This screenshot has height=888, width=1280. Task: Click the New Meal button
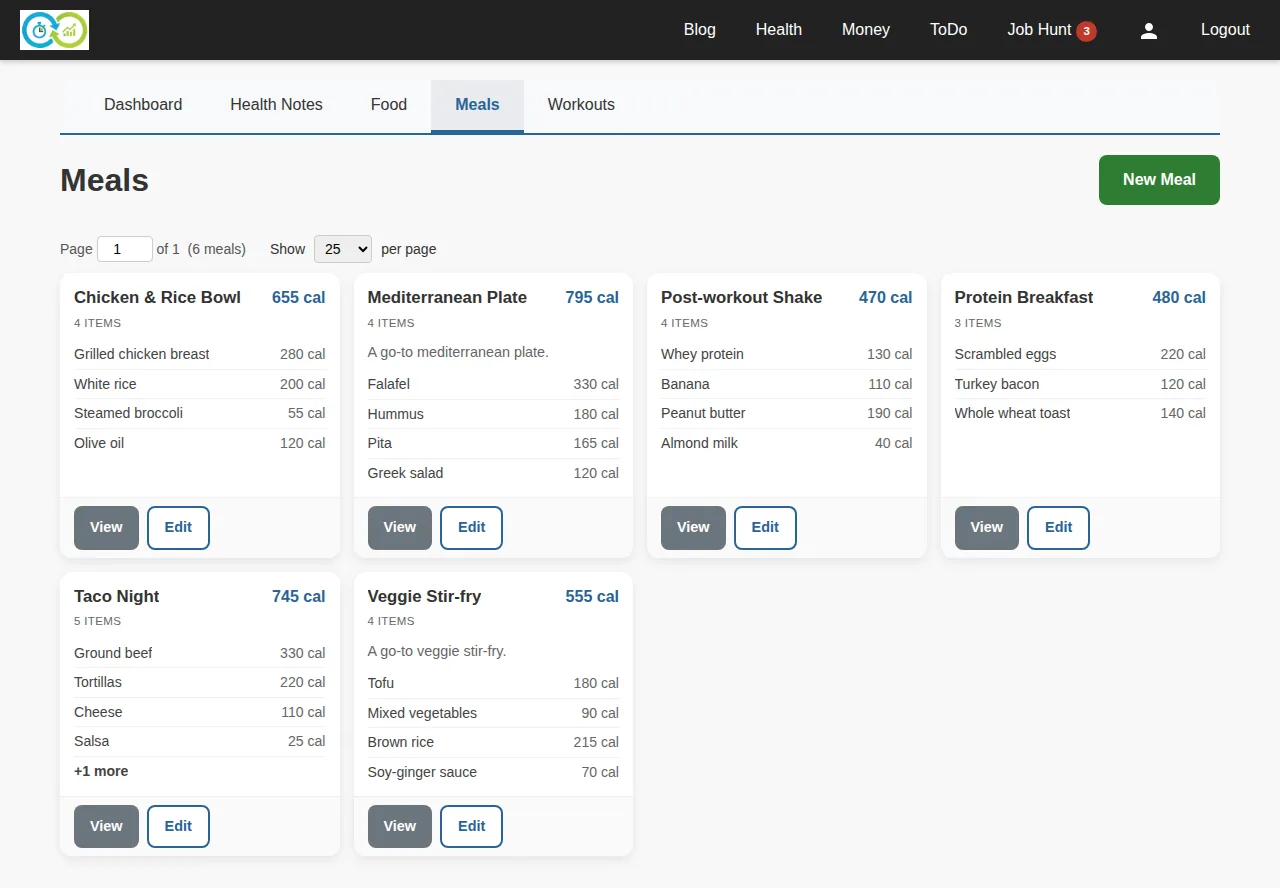(x=1159, y=180)
